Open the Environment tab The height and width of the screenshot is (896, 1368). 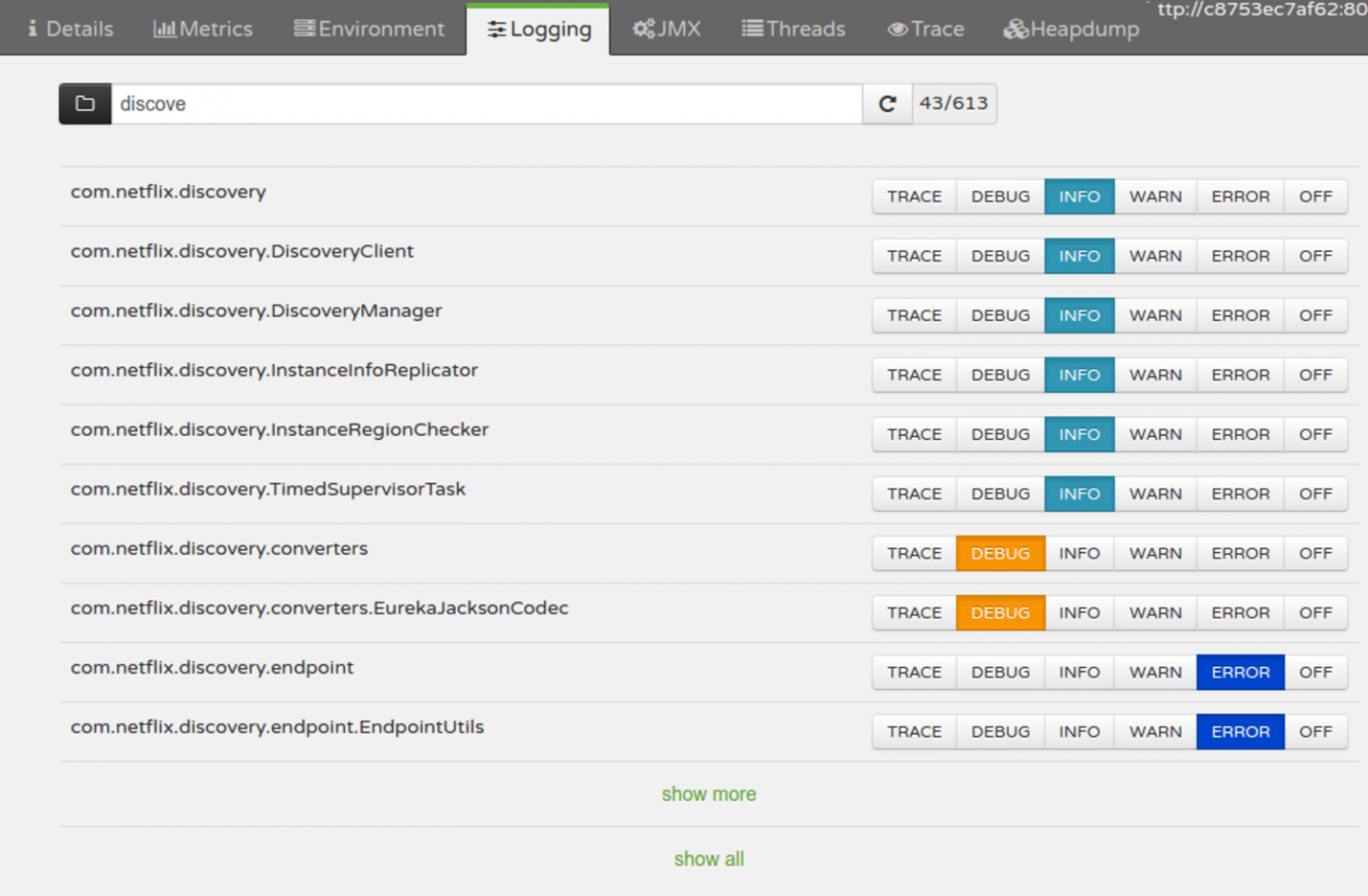[369, 29]
